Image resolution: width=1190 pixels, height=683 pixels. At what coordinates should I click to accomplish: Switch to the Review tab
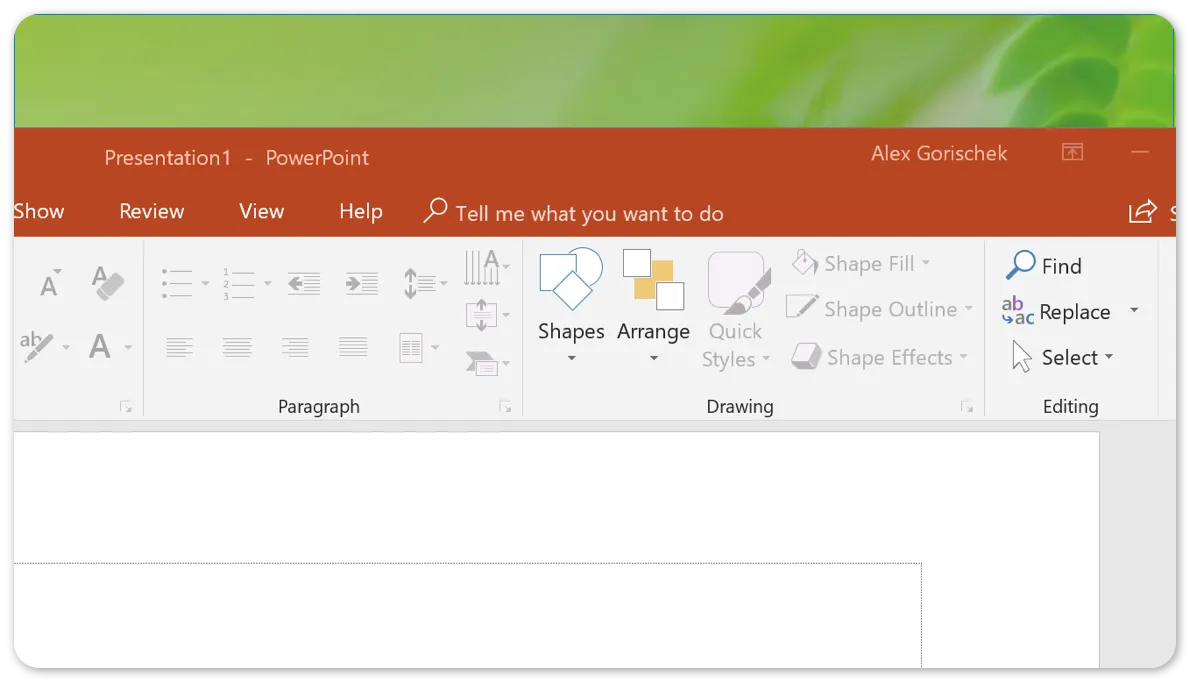(x=151, y=211)
